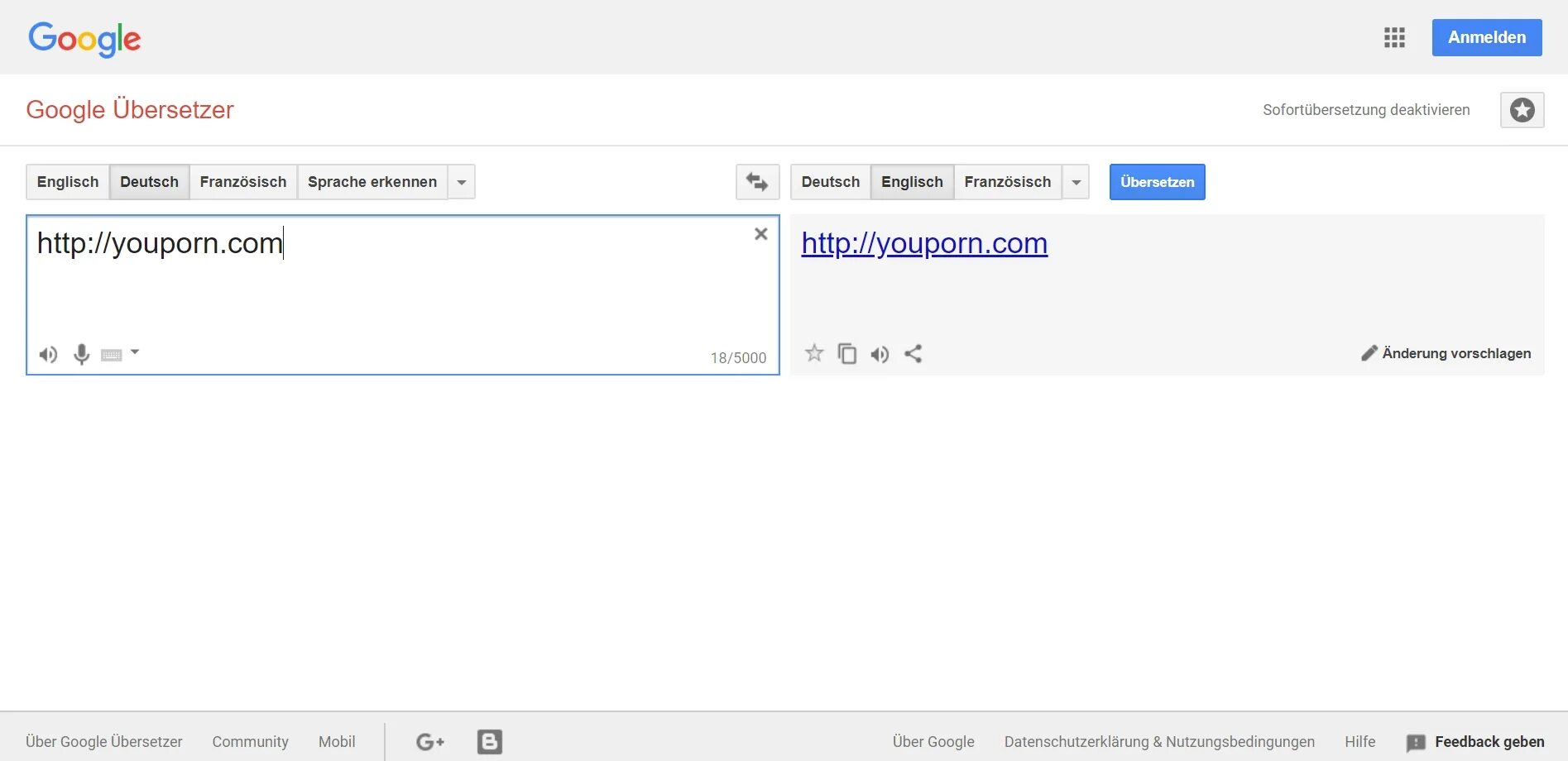
Task: Open Über Google Übersetzer link
Action: tap(104, 742)
